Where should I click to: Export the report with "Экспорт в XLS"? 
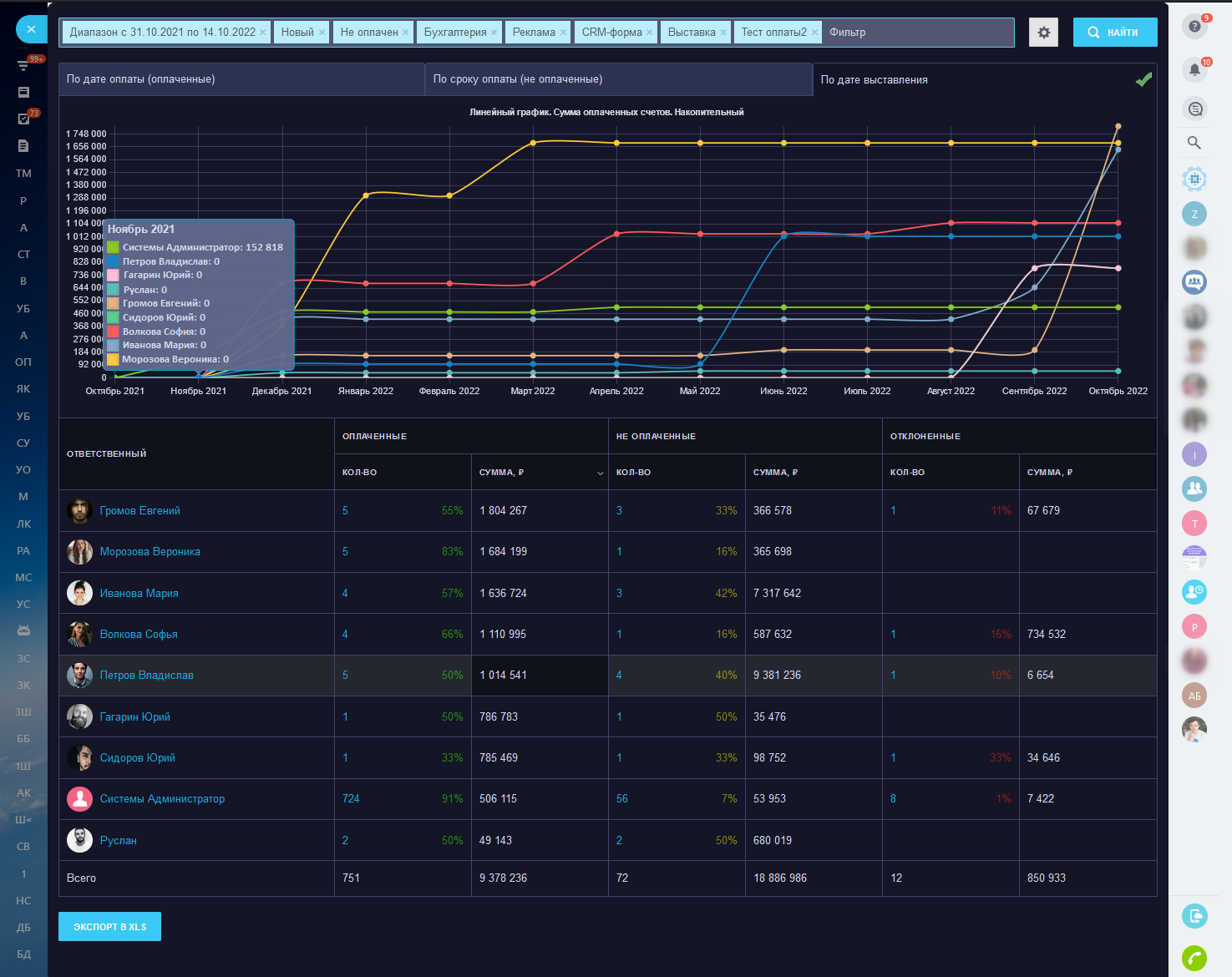[109, 927]
